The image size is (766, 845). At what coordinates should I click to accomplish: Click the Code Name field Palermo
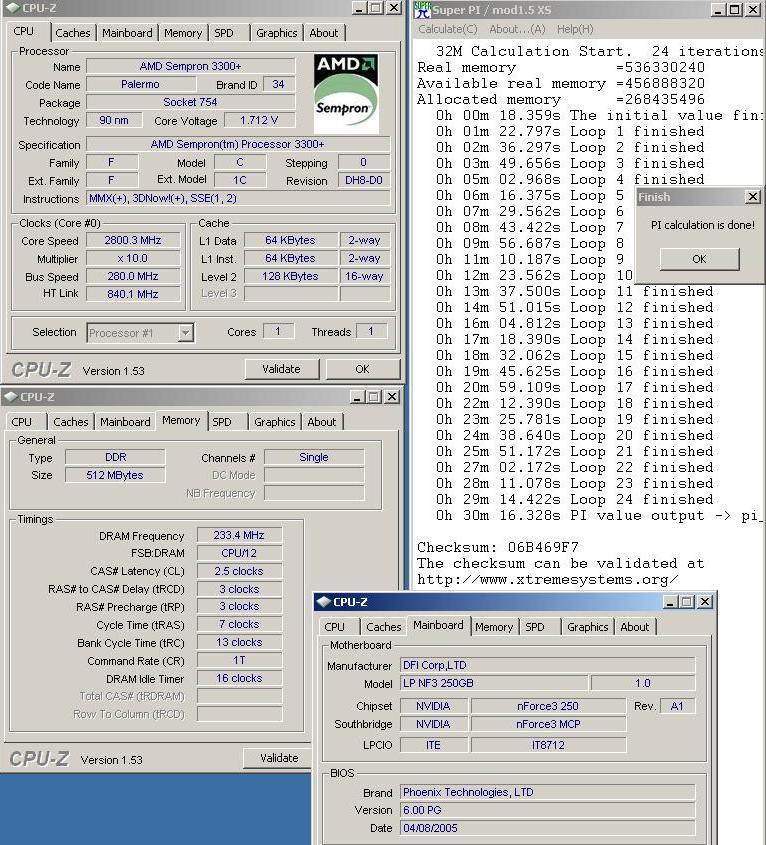pyautogui.click(x=141, y=84)
